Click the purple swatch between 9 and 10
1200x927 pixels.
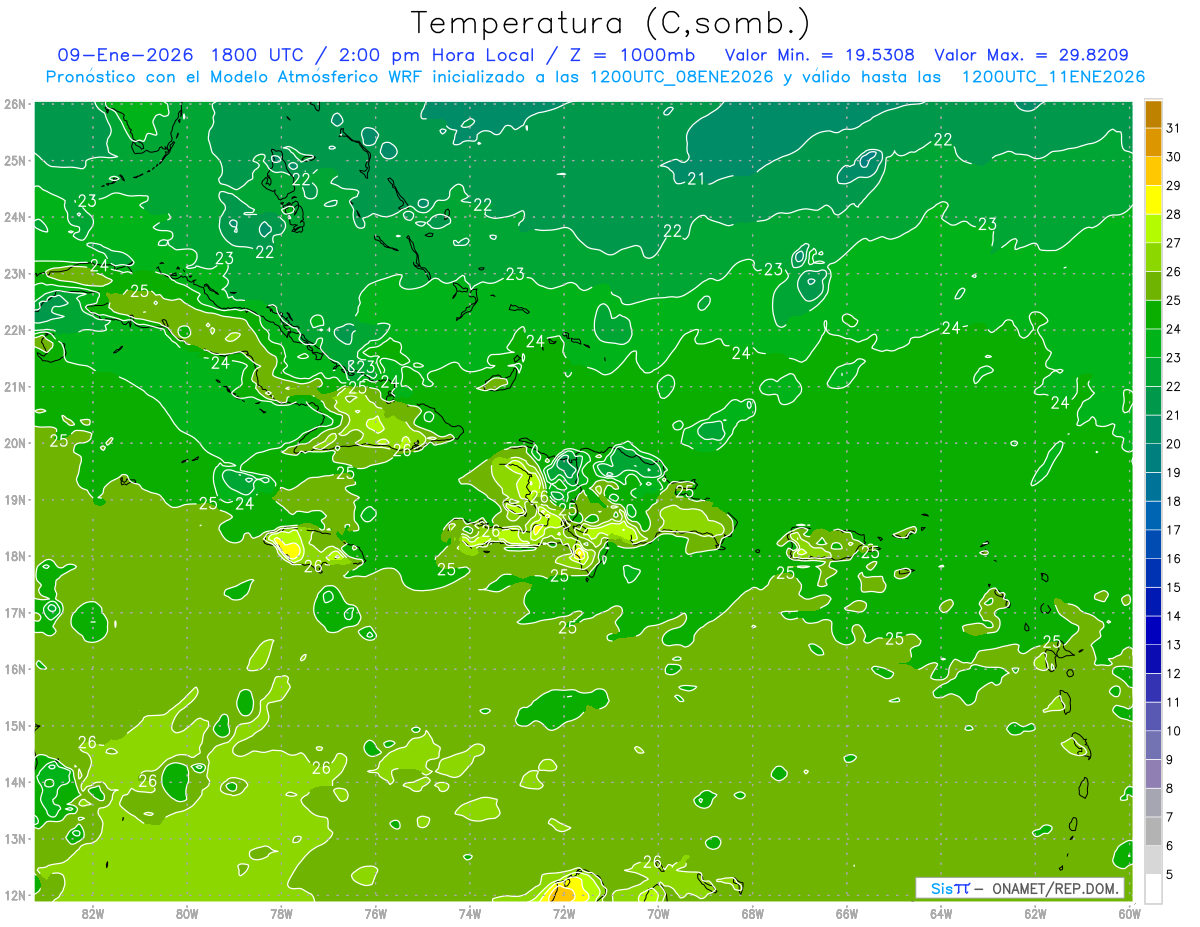pos(1153,745)
